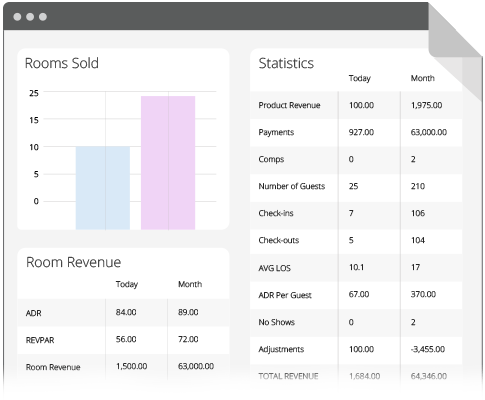Click the blue bar in Rooms Sold chart
This screenshot has height=400, width=485.
click(103, 188)
